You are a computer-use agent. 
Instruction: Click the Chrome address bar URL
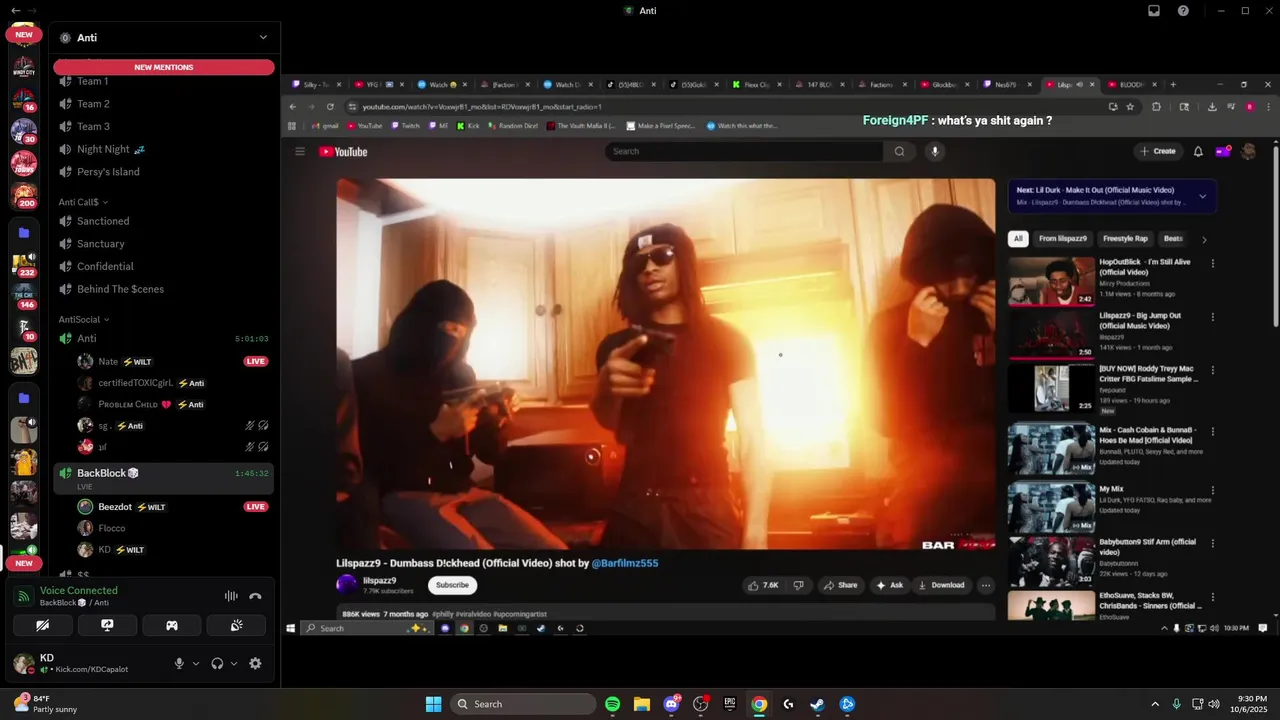click(480, 107)
